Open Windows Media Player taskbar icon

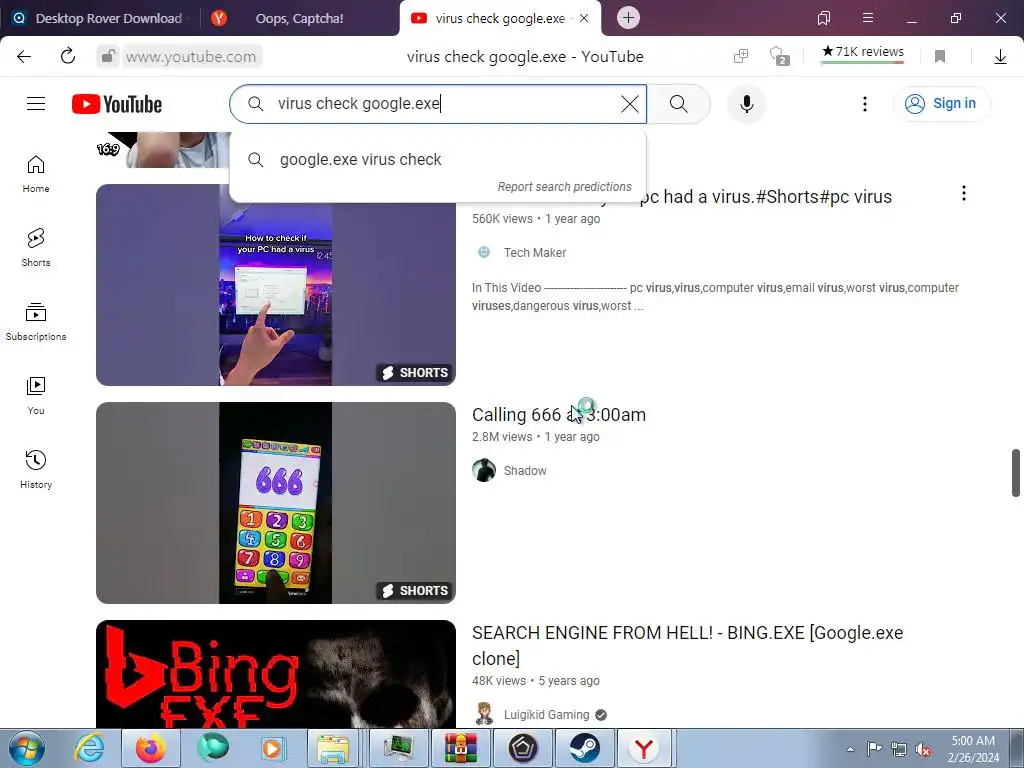tap(272, 748)
